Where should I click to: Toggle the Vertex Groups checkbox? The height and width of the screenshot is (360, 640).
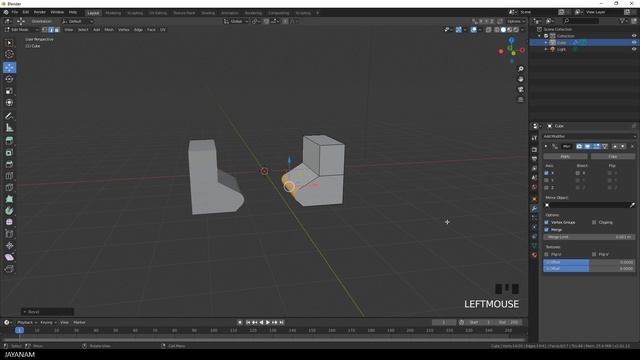[x=547, y=222]
